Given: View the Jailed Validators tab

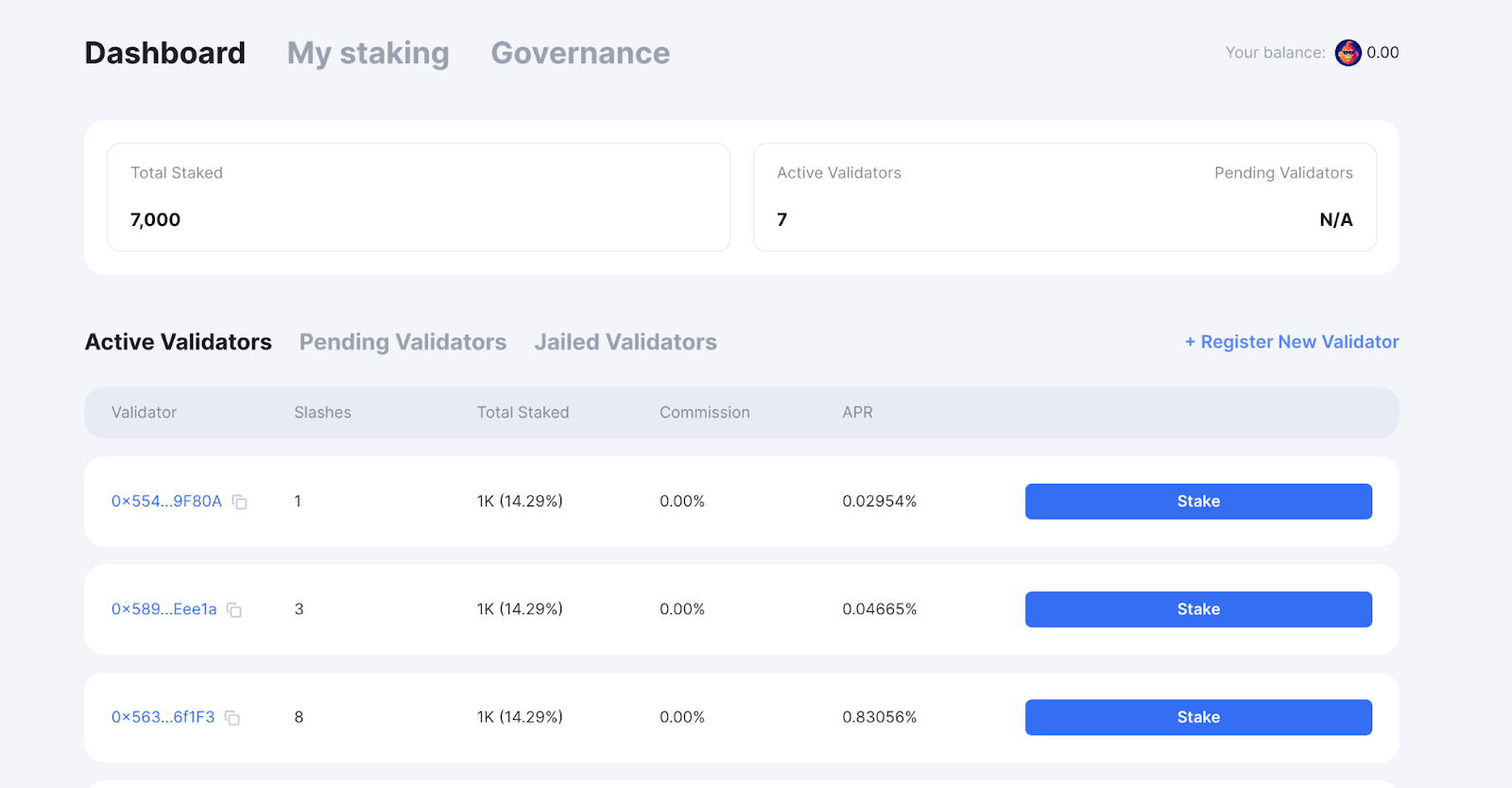Looking at the screenshot, I should click(626, 342).
